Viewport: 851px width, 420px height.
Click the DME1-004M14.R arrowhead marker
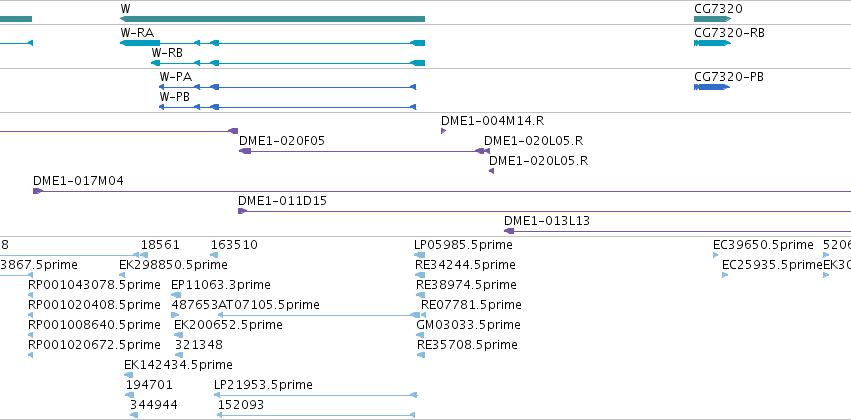(443, 131)
